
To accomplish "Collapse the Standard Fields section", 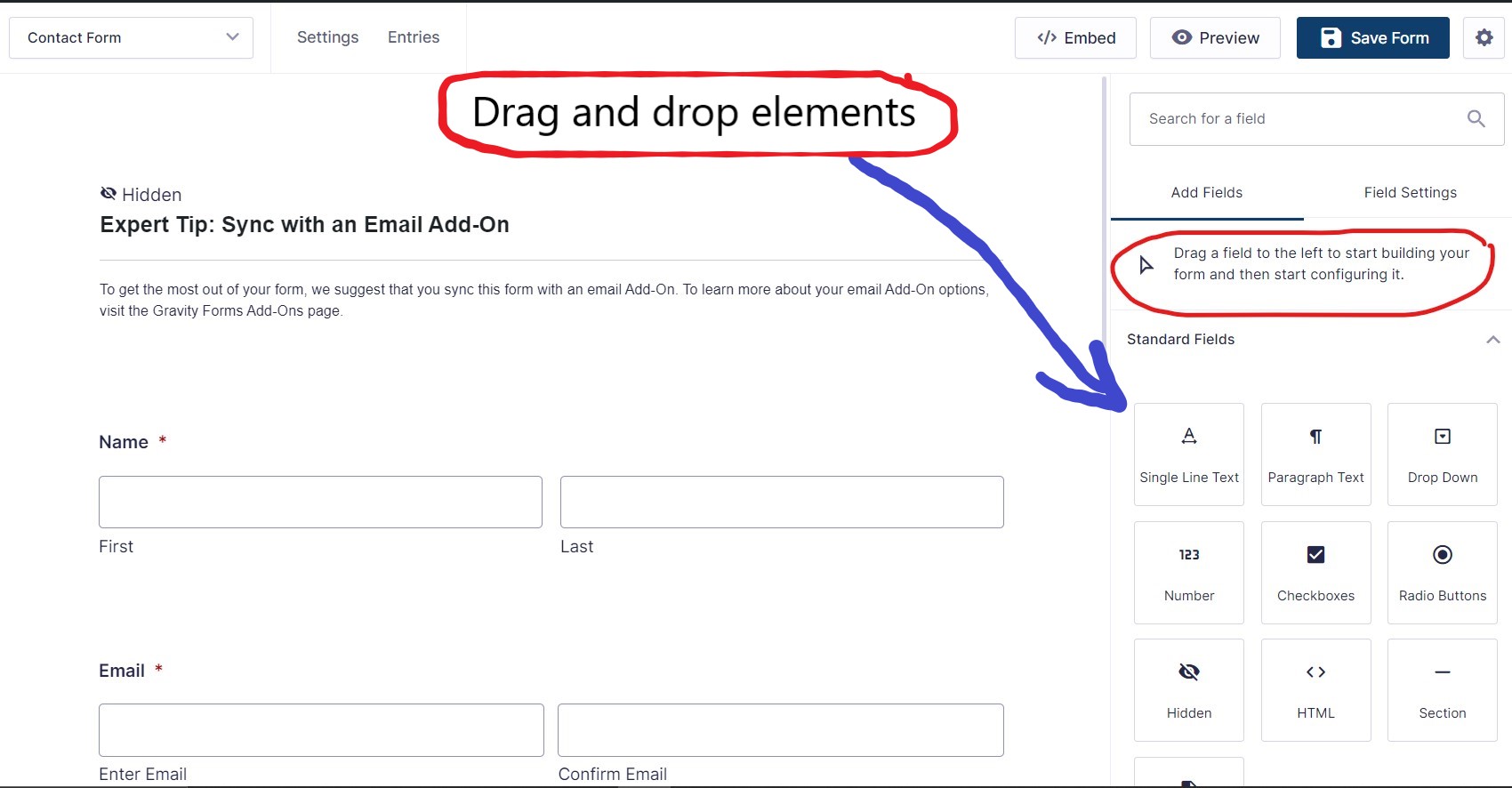I will click(x=1493, y=340).
